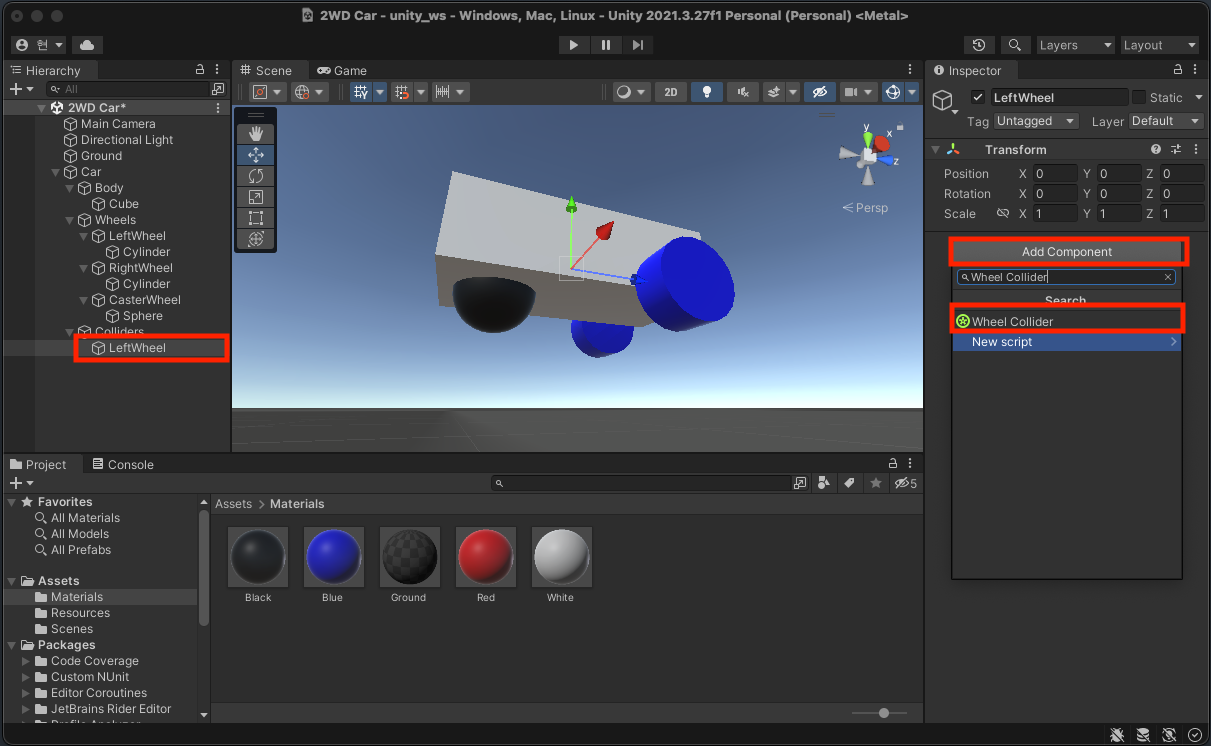Open the Layer Default dropdown
Viewport: 1211px width, 746px height.
(x=1166, y=121)
